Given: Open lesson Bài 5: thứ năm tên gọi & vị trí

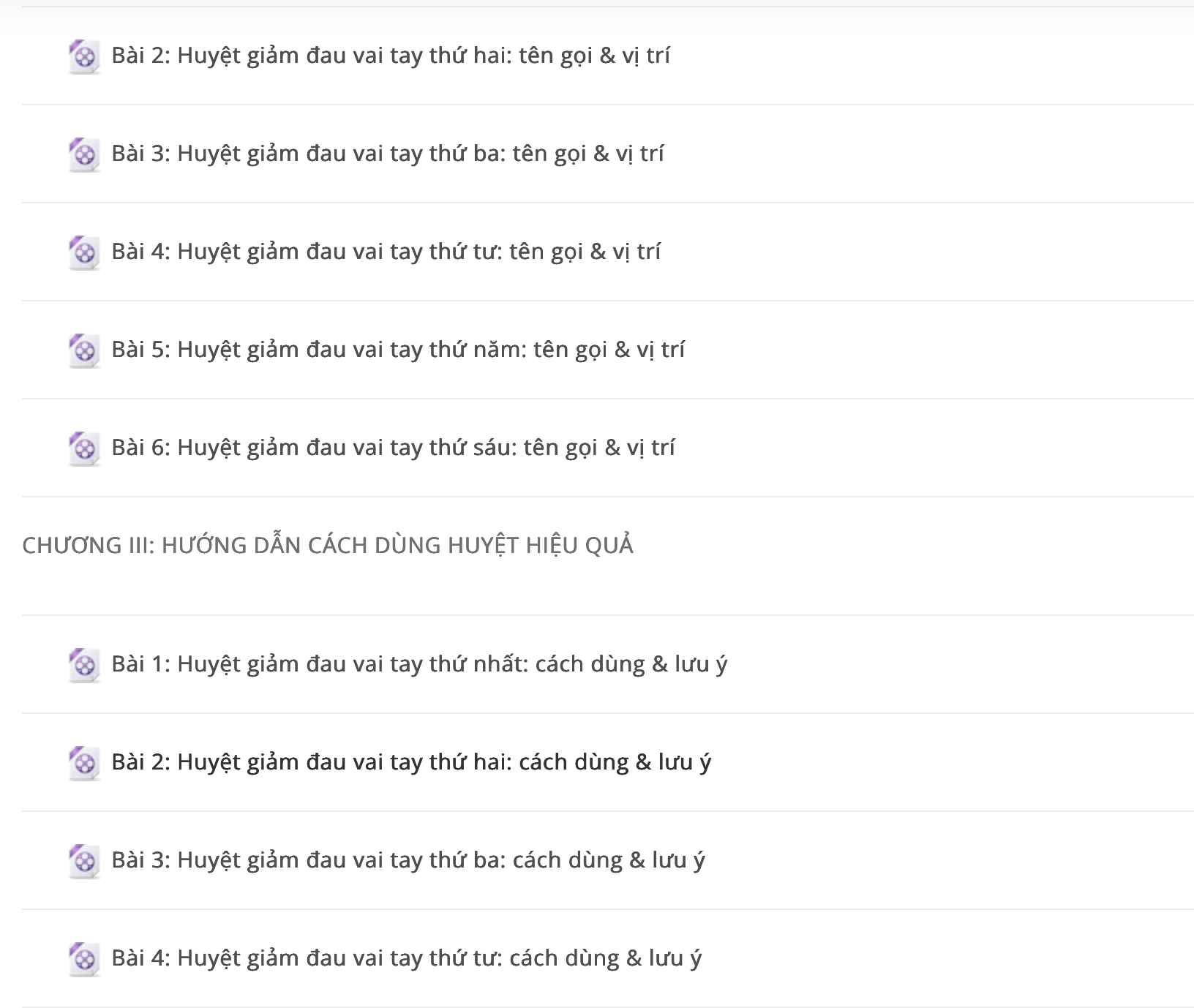Looking at the screenshot, I should [x=398, y=350].
